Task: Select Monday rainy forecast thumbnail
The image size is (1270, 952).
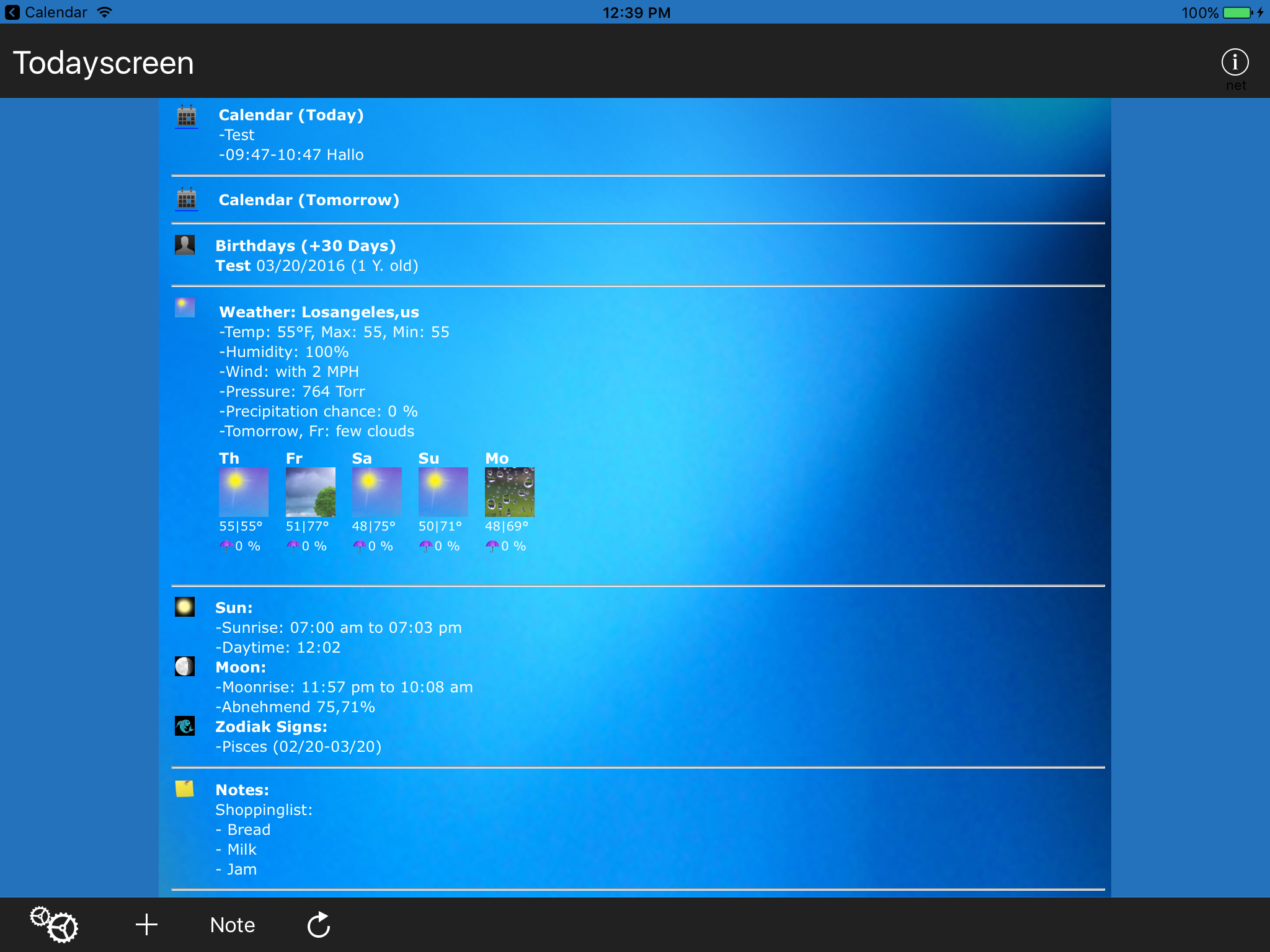Action: pos(509,492)
